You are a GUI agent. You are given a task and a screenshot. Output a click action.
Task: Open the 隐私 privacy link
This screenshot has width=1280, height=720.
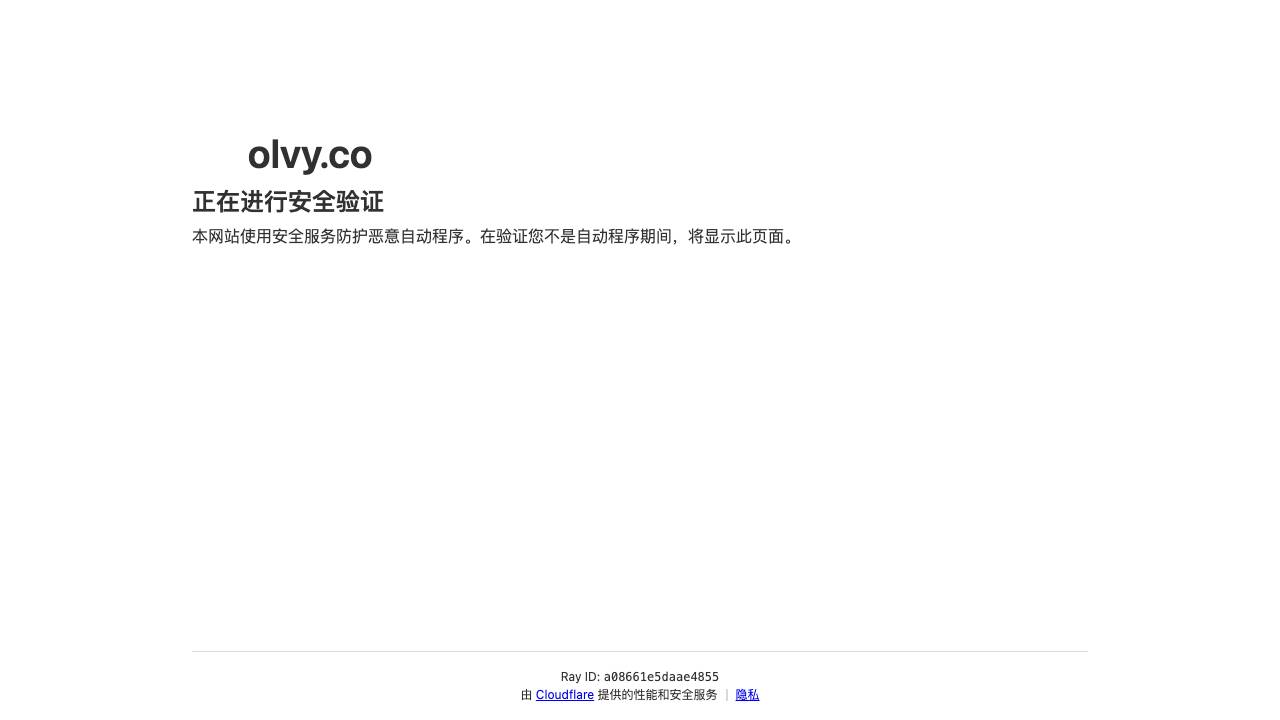click(747, 695)
